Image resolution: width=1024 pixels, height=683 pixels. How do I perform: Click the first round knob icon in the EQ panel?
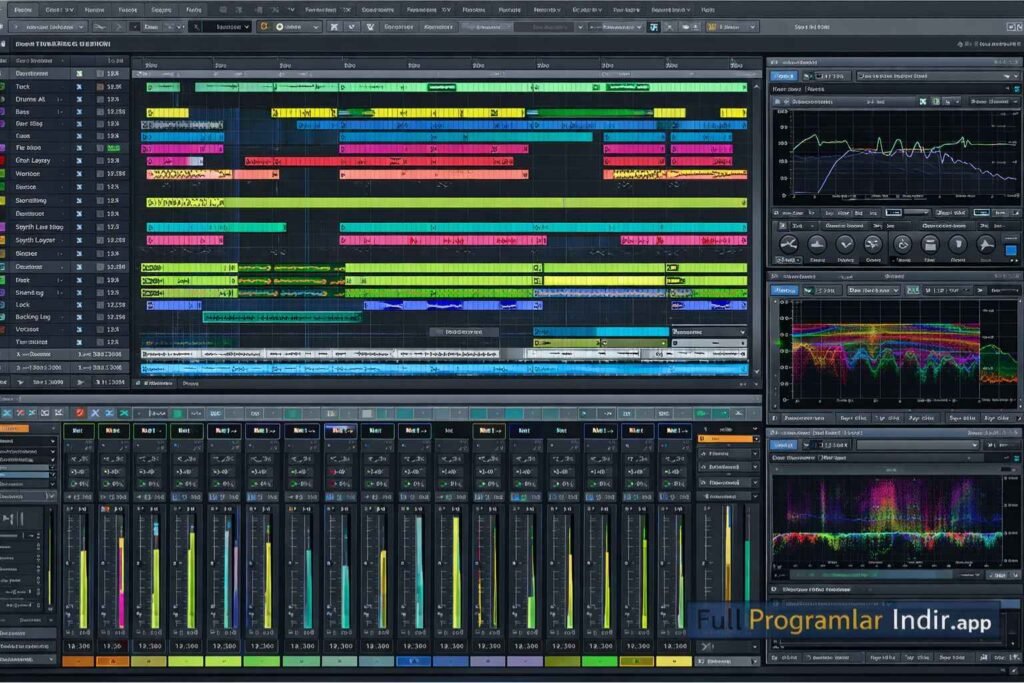click(x=788, y=244)
